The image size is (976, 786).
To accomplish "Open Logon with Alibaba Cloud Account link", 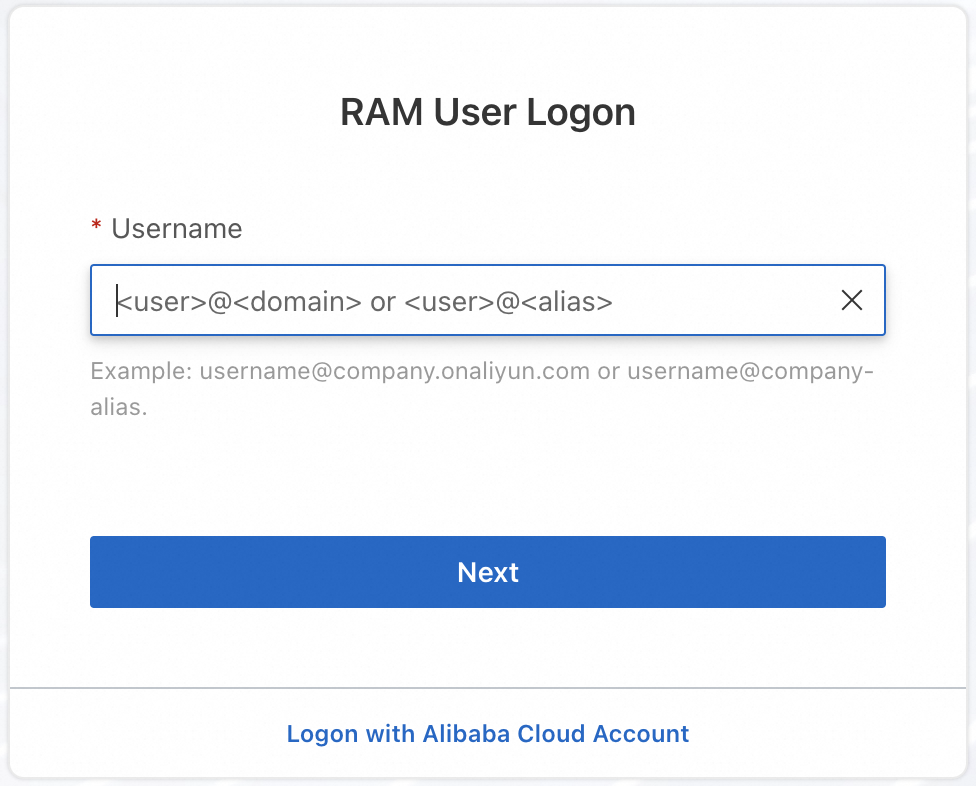I will [488, 734].
